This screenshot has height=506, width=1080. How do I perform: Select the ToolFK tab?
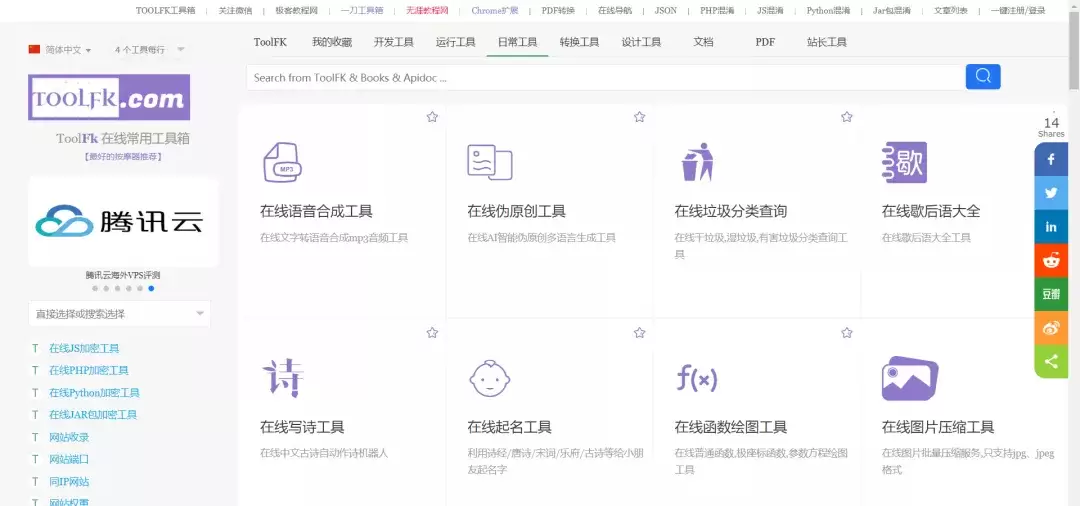[x=270, y=42]
